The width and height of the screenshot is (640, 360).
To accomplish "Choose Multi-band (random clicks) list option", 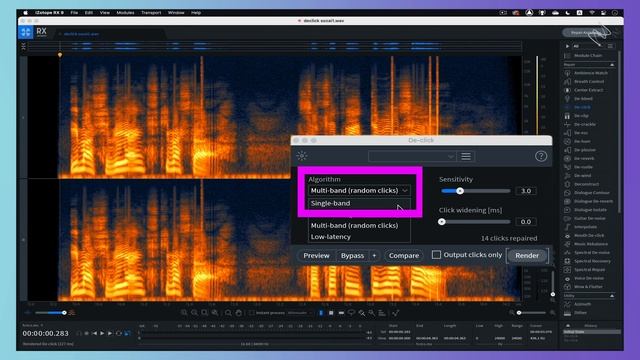I will [359, 225].
